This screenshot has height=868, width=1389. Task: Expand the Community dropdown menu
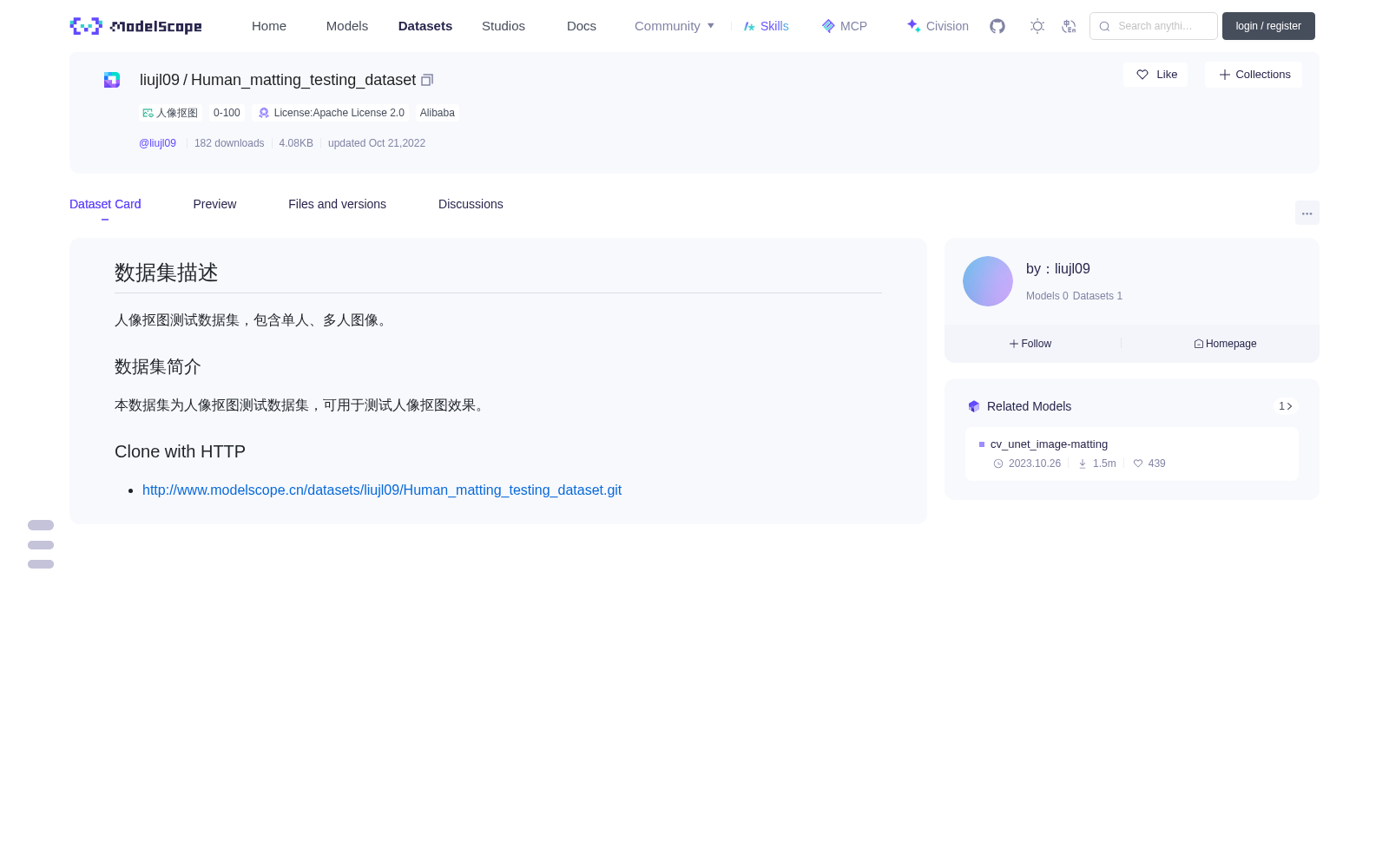coord(675,26)
